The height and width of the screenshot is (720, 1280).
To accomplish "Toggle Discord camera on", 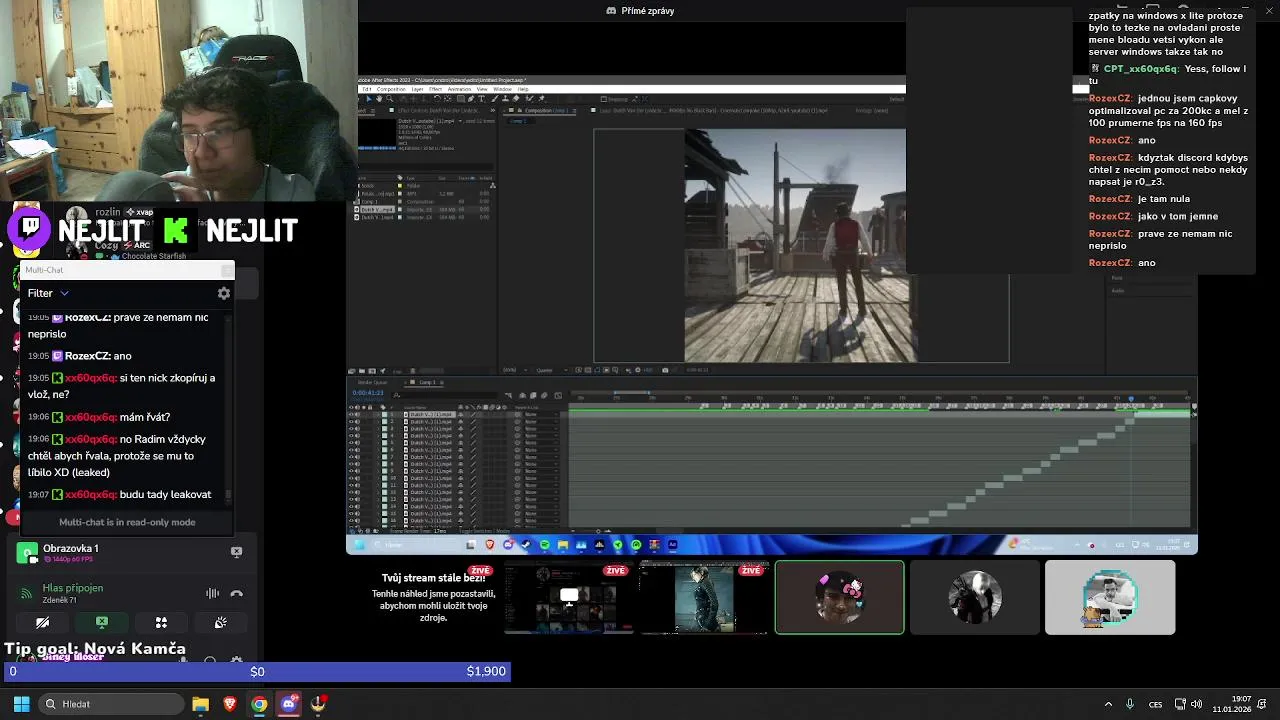I will pos(42,622).
